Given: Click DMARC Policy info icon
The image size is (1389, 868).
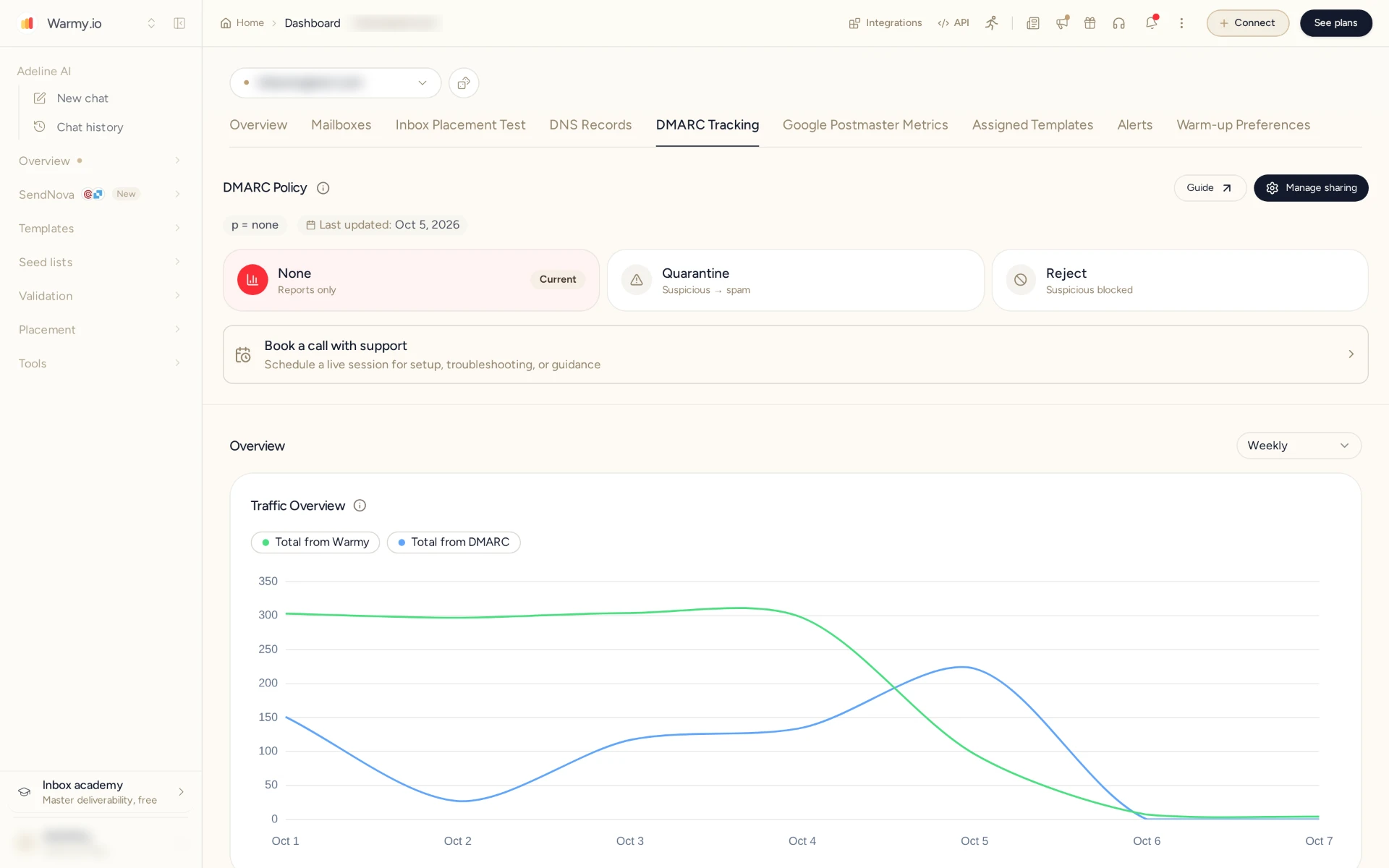Looking at the screenshot, I should [323, 188].
